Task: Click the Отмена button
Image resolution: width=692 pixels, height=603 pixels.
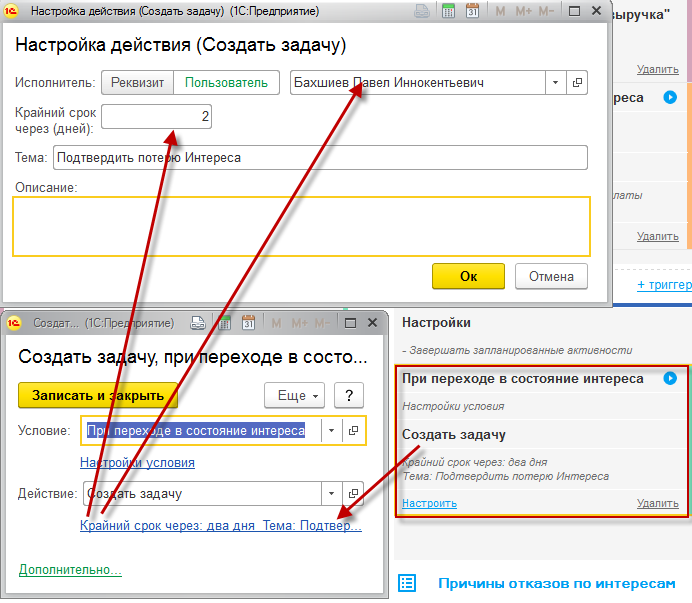Action: (x=551, y=276)
